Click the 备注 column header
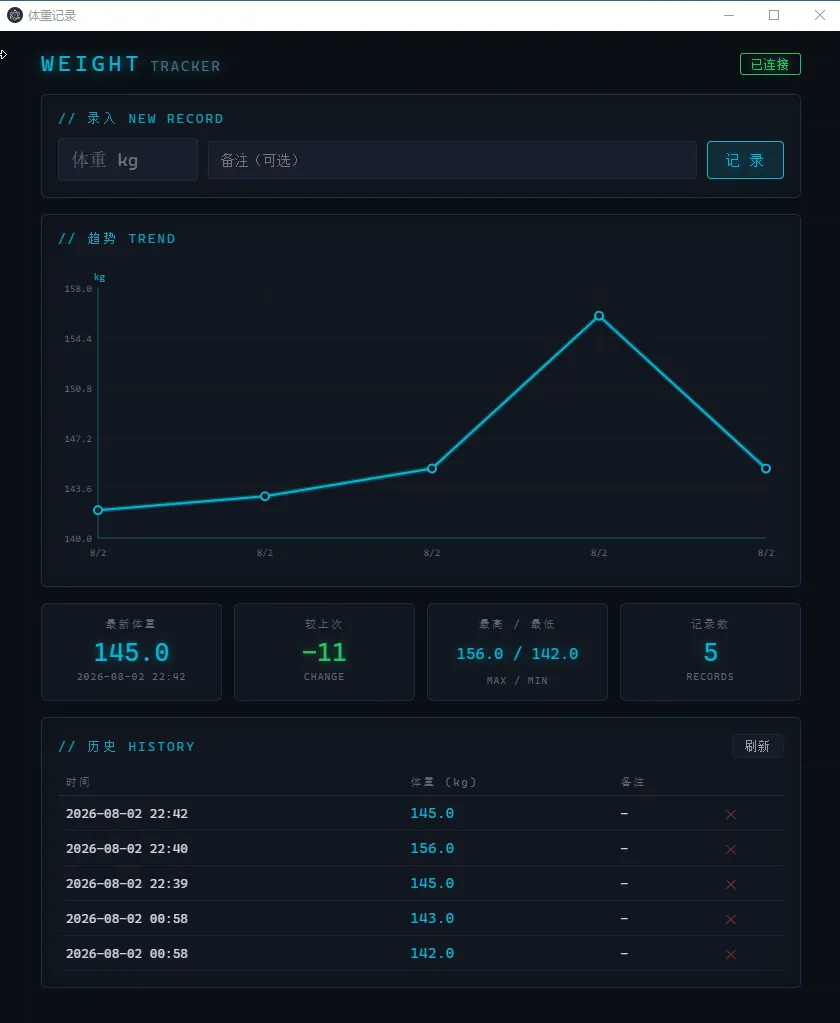 632,782
